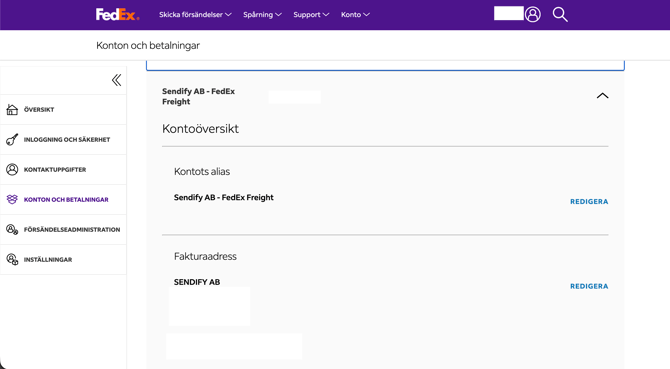Click the Sendify AB - FedEx Freight account header
Screen dimensions: 670x369
pos(198,96)
